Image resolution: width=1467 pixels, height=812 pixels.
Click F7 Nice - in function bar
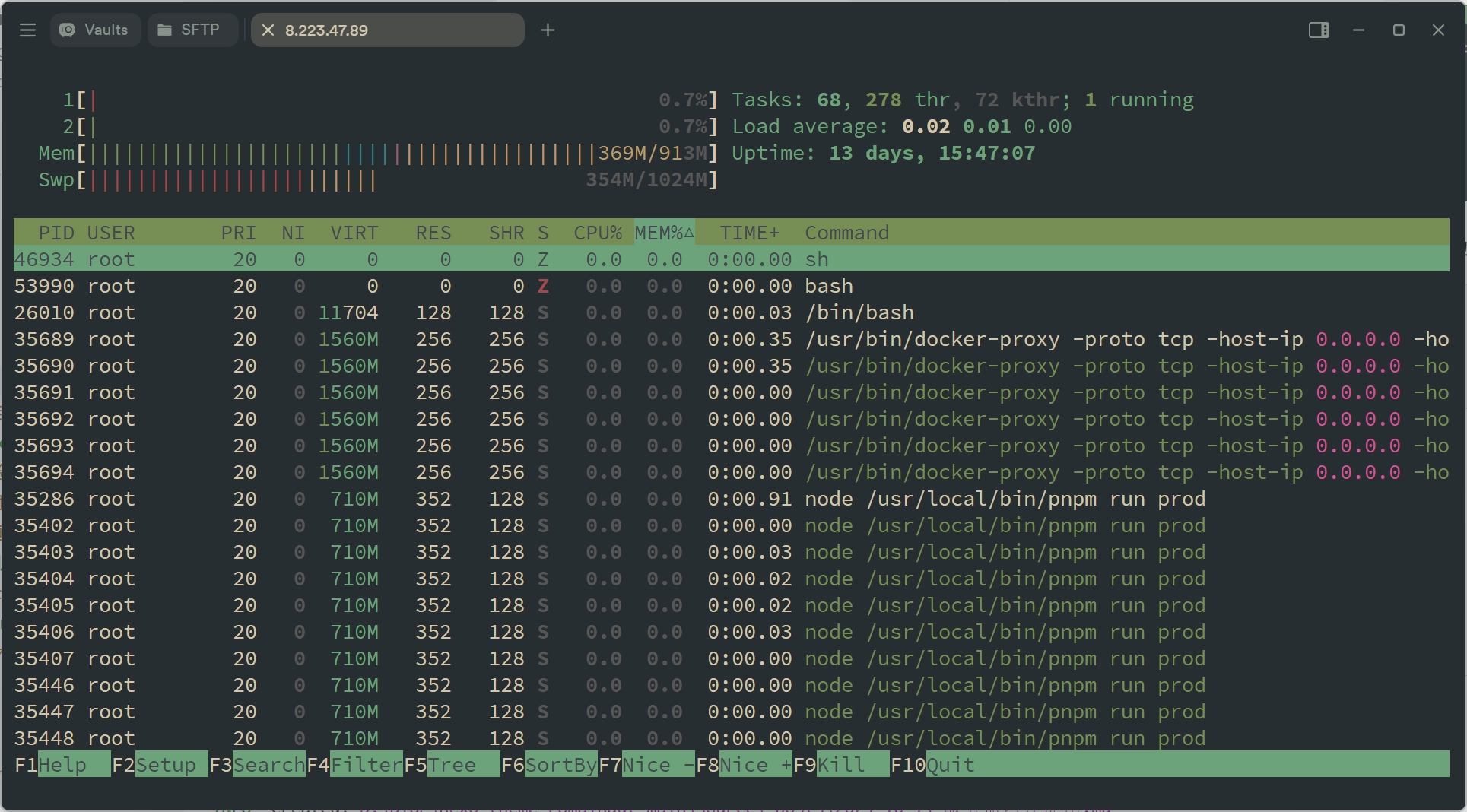tap(646, 765)
